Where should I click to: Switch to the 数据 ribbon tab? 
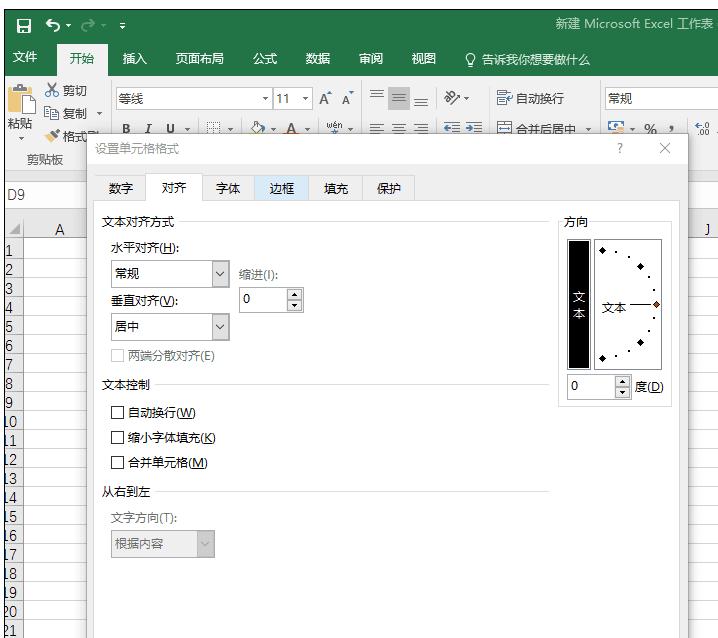coord(318,59)
